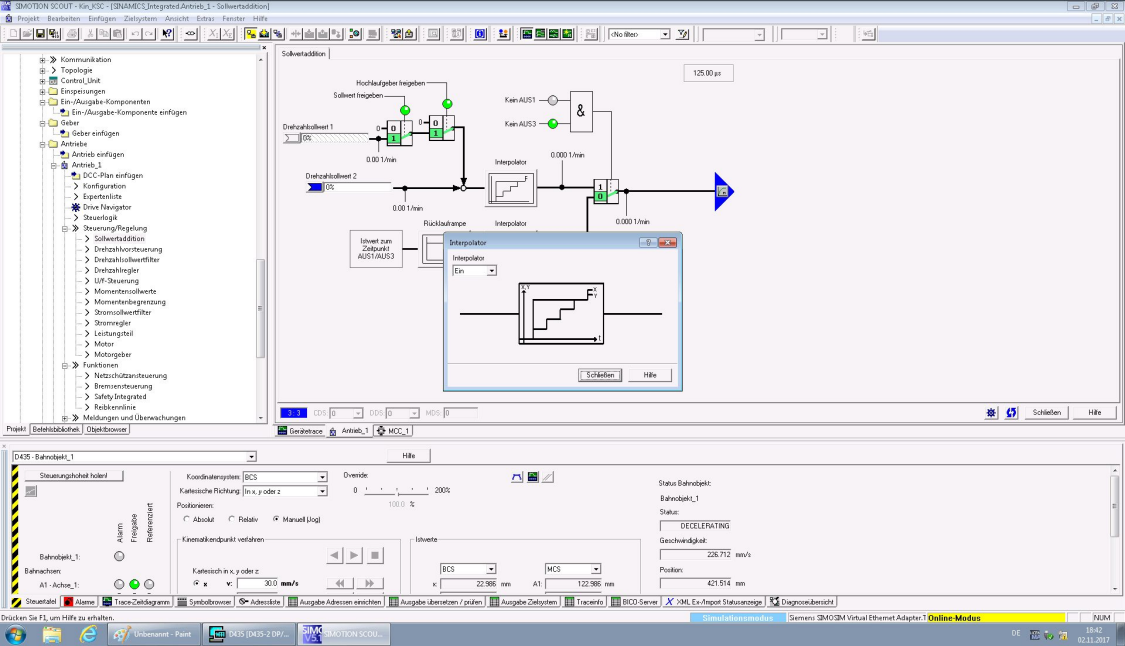Click the Windows Start button
Viewport: 1125px width, 646px height.
(15, 634)
